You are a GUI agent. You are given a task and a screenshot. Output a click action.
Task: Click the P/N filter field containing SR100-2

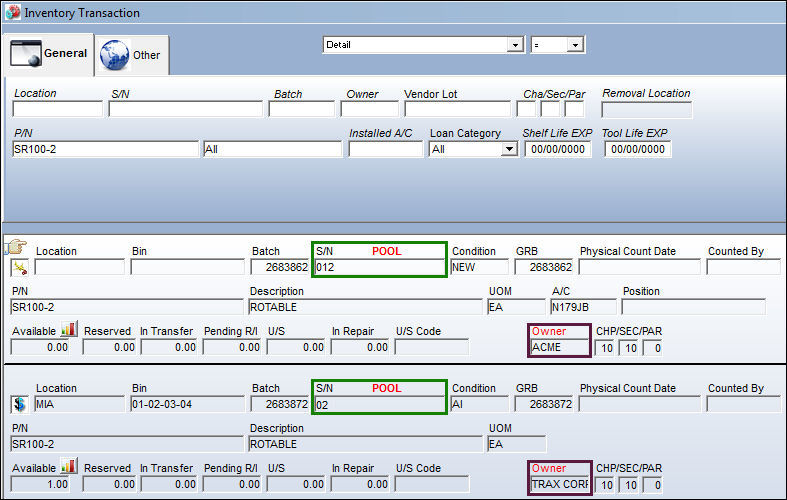click(x=105, y=149)
